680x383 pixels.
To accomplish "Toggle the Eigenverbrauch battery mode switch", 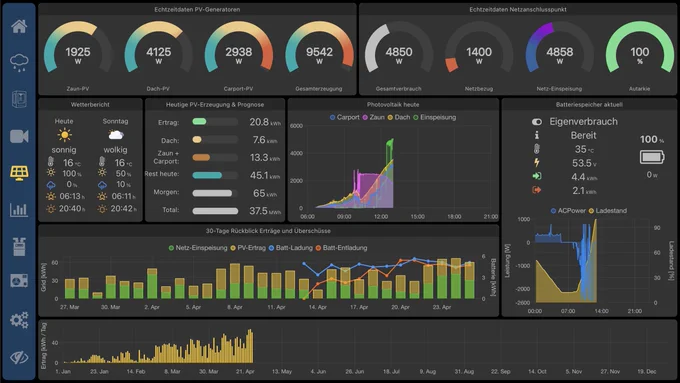I will tap(537, 122).
